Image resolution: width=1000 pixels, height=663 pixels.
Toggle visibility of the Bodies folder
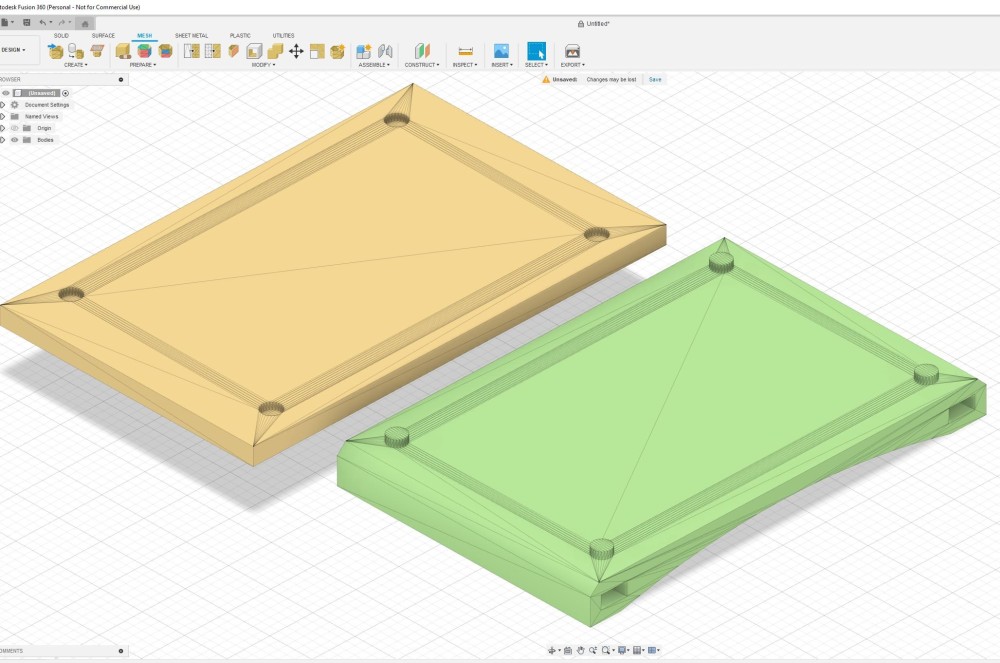(14, 140)
